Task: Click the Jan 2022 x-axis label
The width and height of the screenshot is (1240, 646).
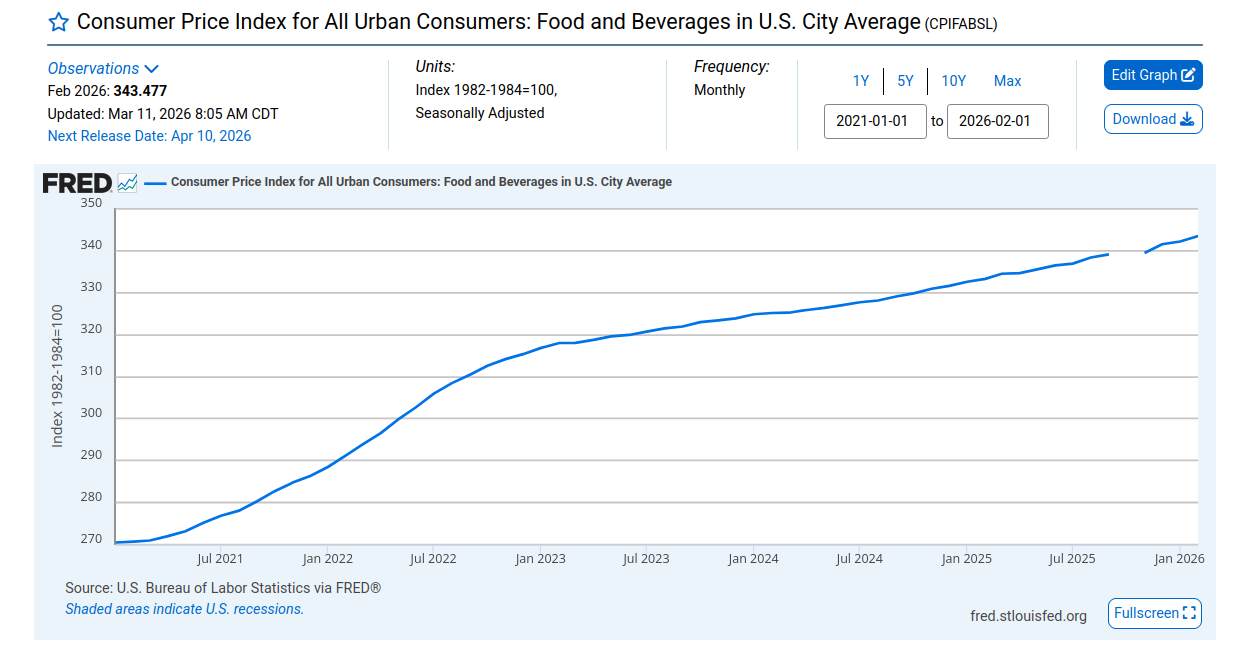Action: 327,559
